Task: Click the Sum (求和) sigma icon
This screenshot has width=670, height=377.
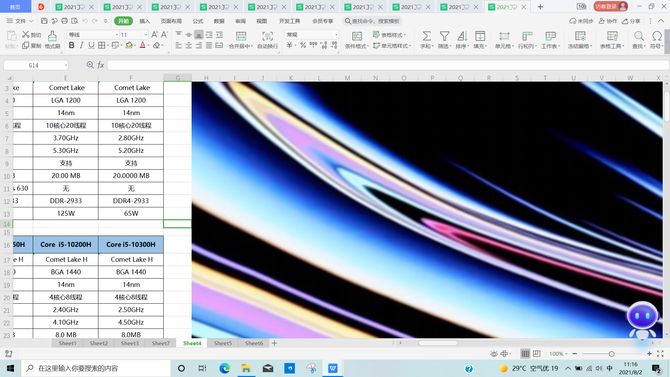Action: click(426, 36)
